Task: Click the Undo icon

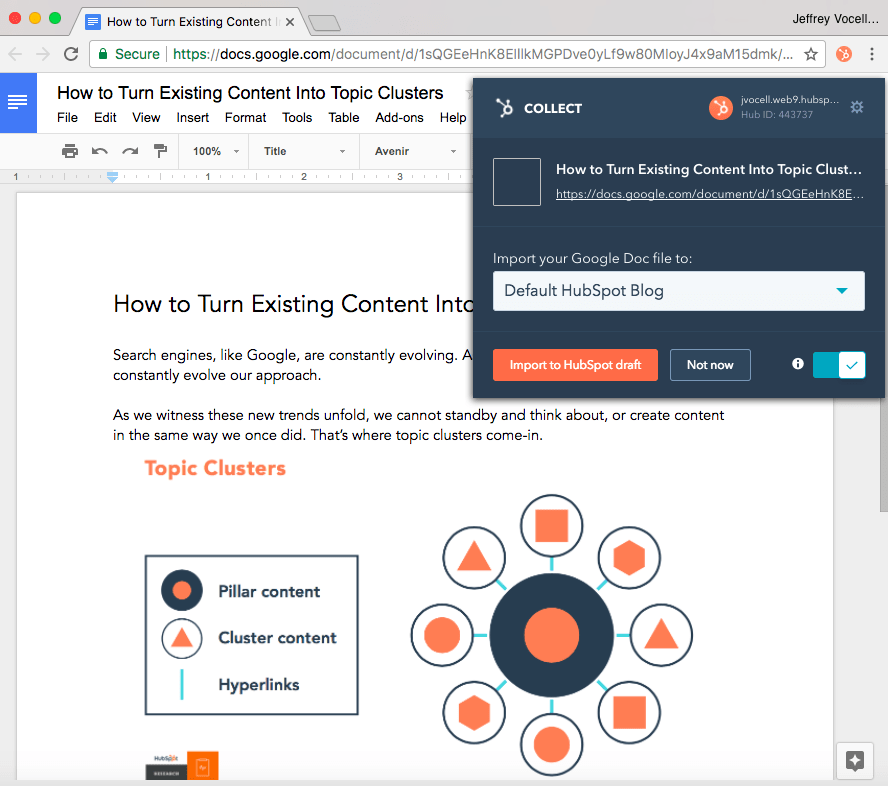Action: coord(100,150)
